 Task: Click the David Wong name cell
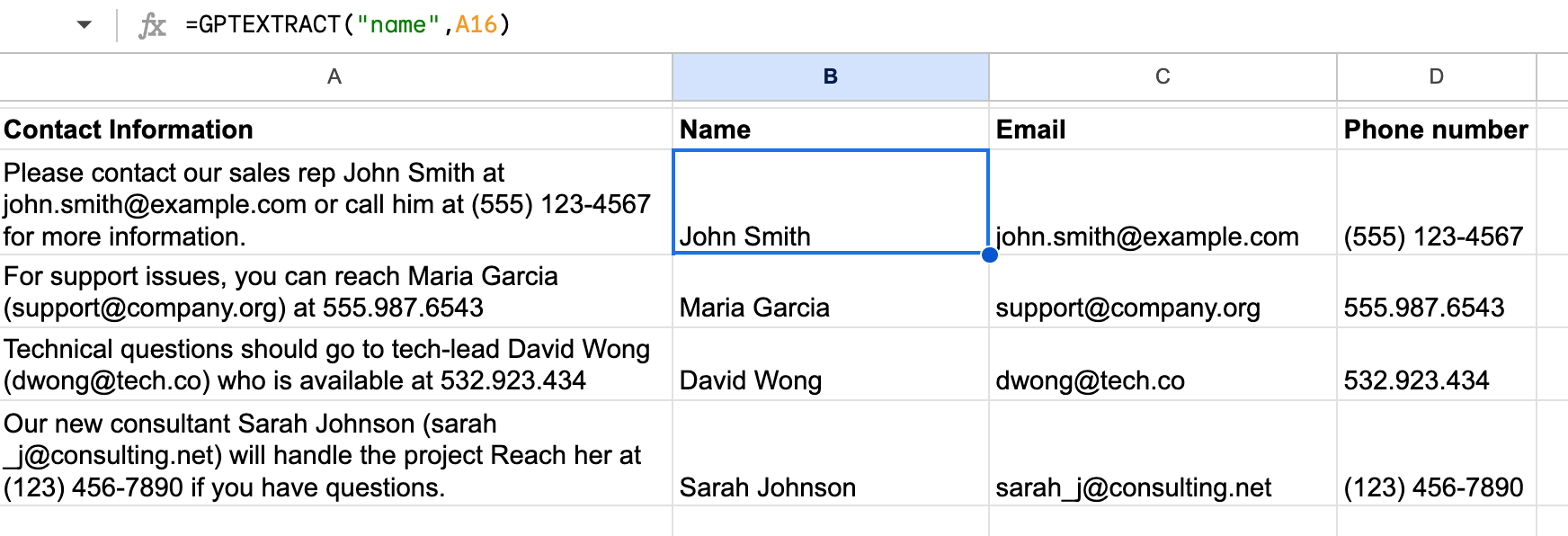[x=830, y=365]
